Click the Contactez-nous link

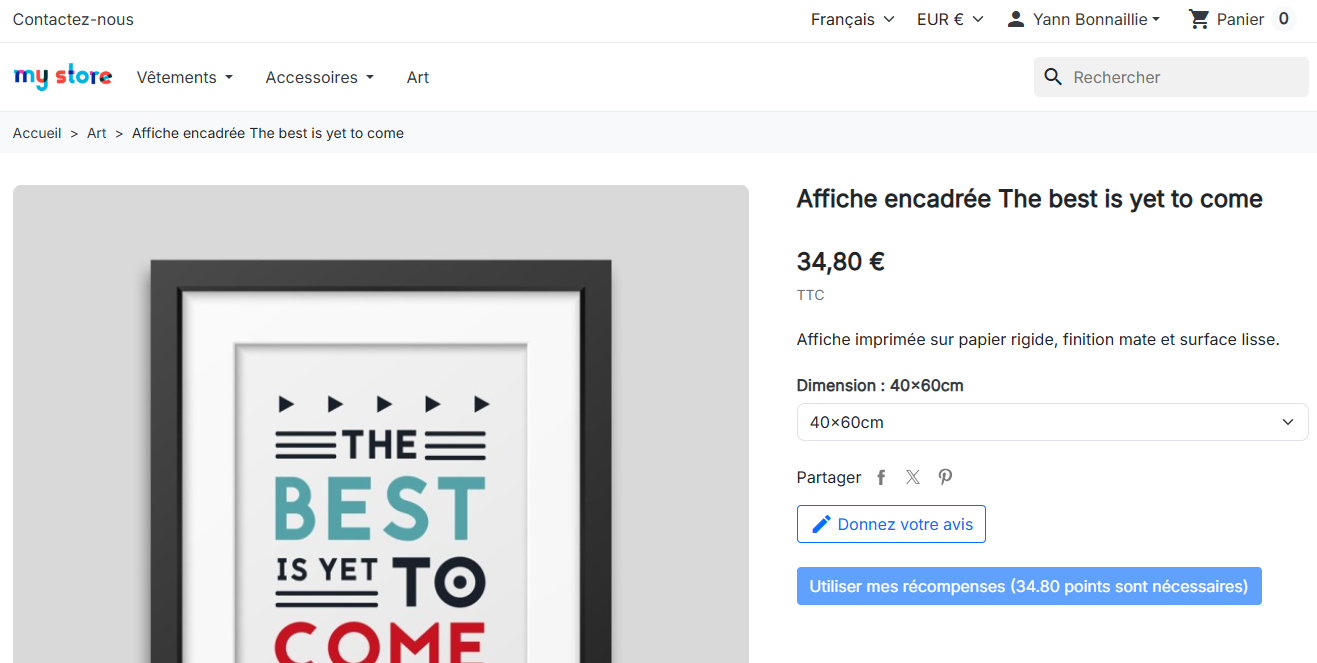click(73, 19)
